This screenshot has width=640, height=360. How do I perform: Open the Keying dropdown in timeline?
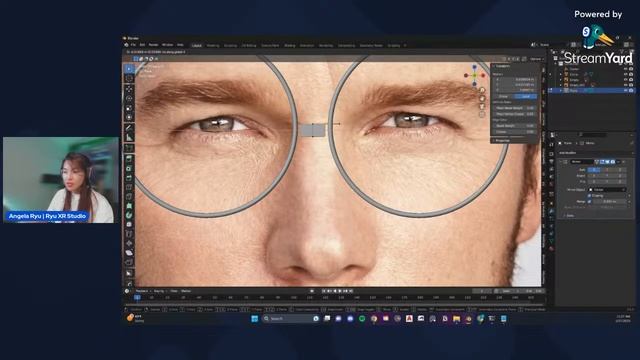click(x=160, y=291)
